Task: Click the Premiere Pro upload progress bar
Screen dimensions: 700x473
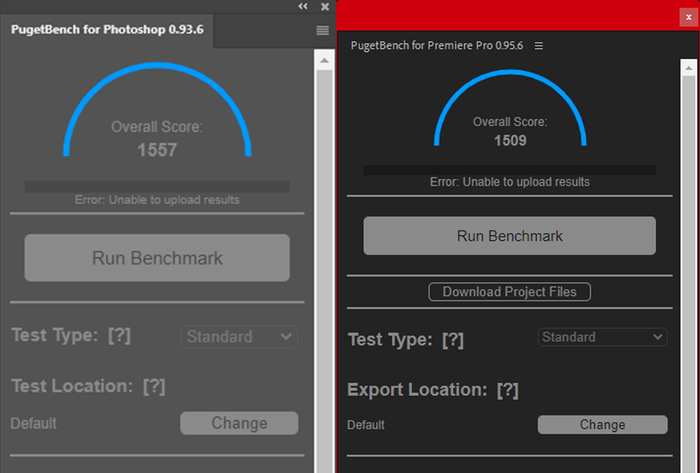Action: tap(509, 170)
